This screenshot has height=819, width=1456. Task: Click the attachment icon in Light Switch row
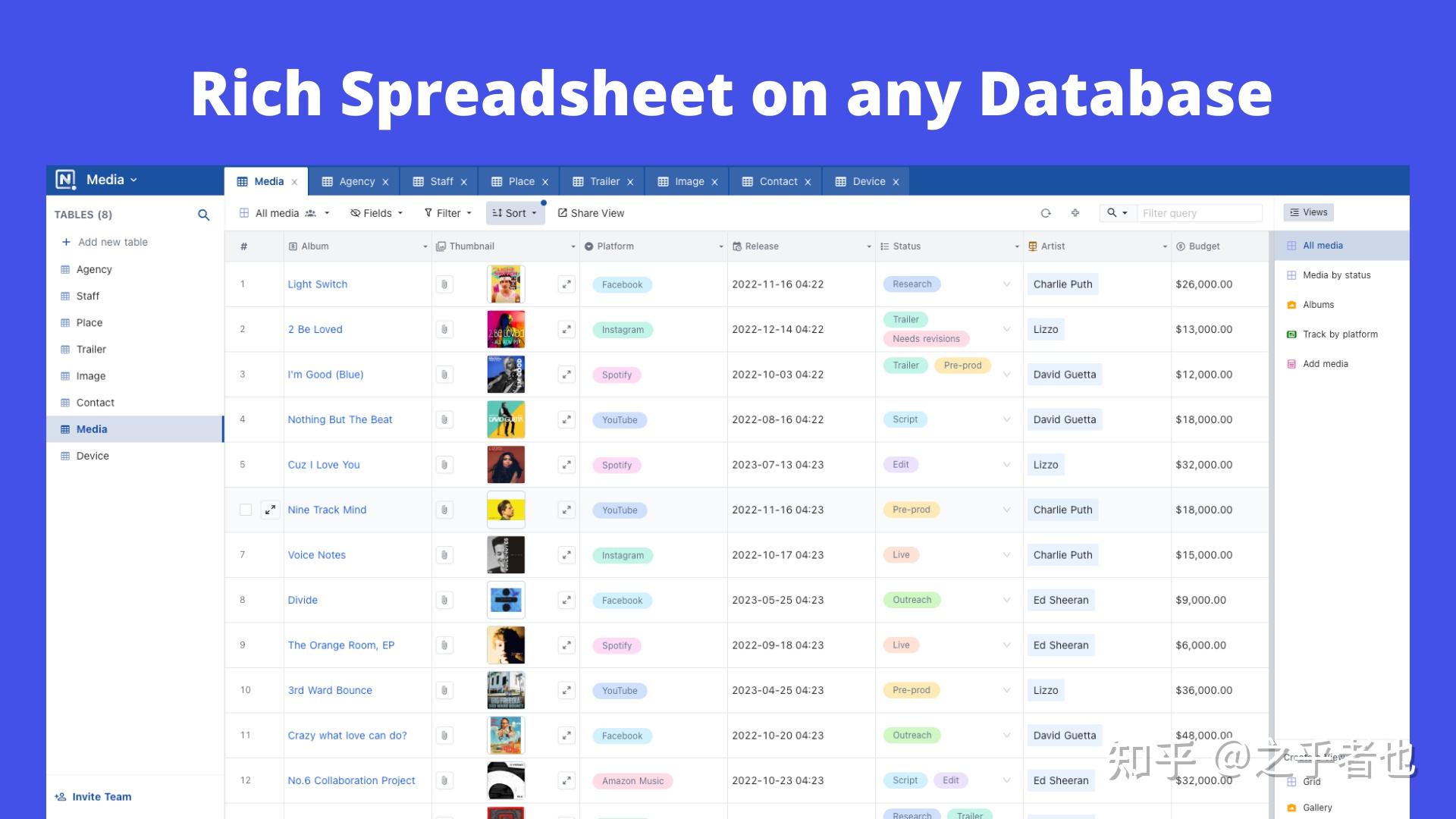(444, 284)
